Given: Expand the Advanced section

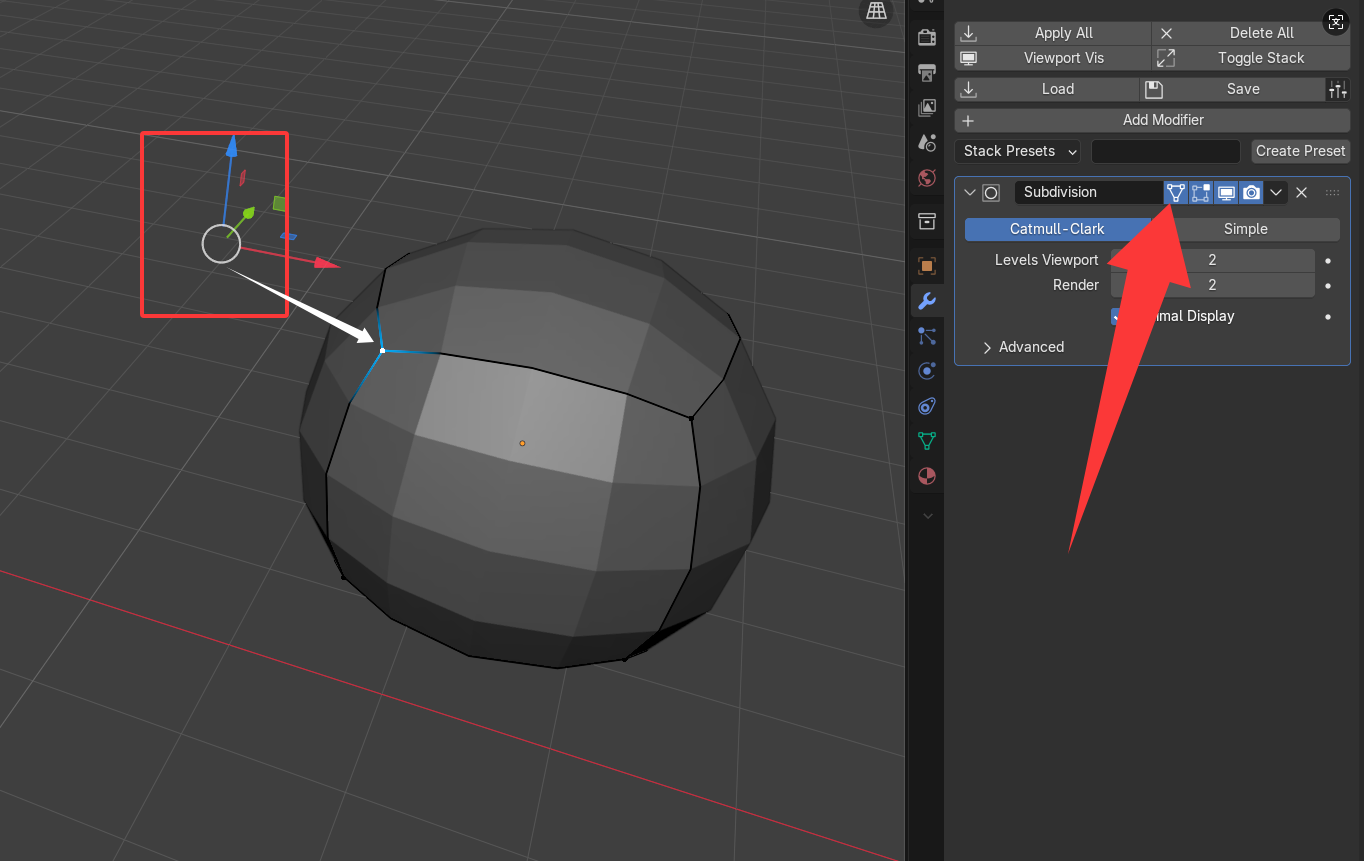Looking at the screenshot, I should click(1023, 347).
